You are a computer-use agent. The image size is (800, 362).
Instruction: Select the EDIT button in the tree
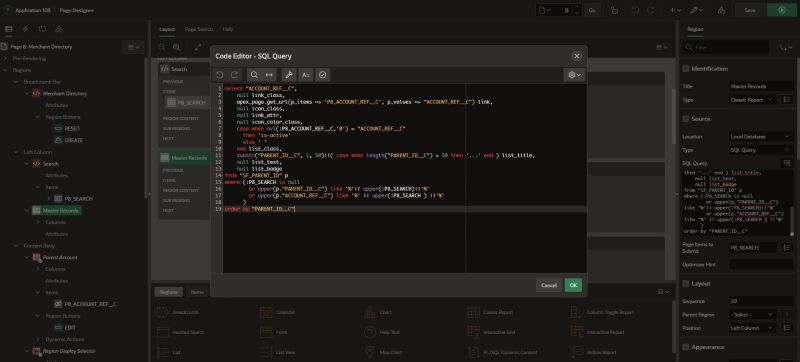pyautogui.click(x=70, y=327)
